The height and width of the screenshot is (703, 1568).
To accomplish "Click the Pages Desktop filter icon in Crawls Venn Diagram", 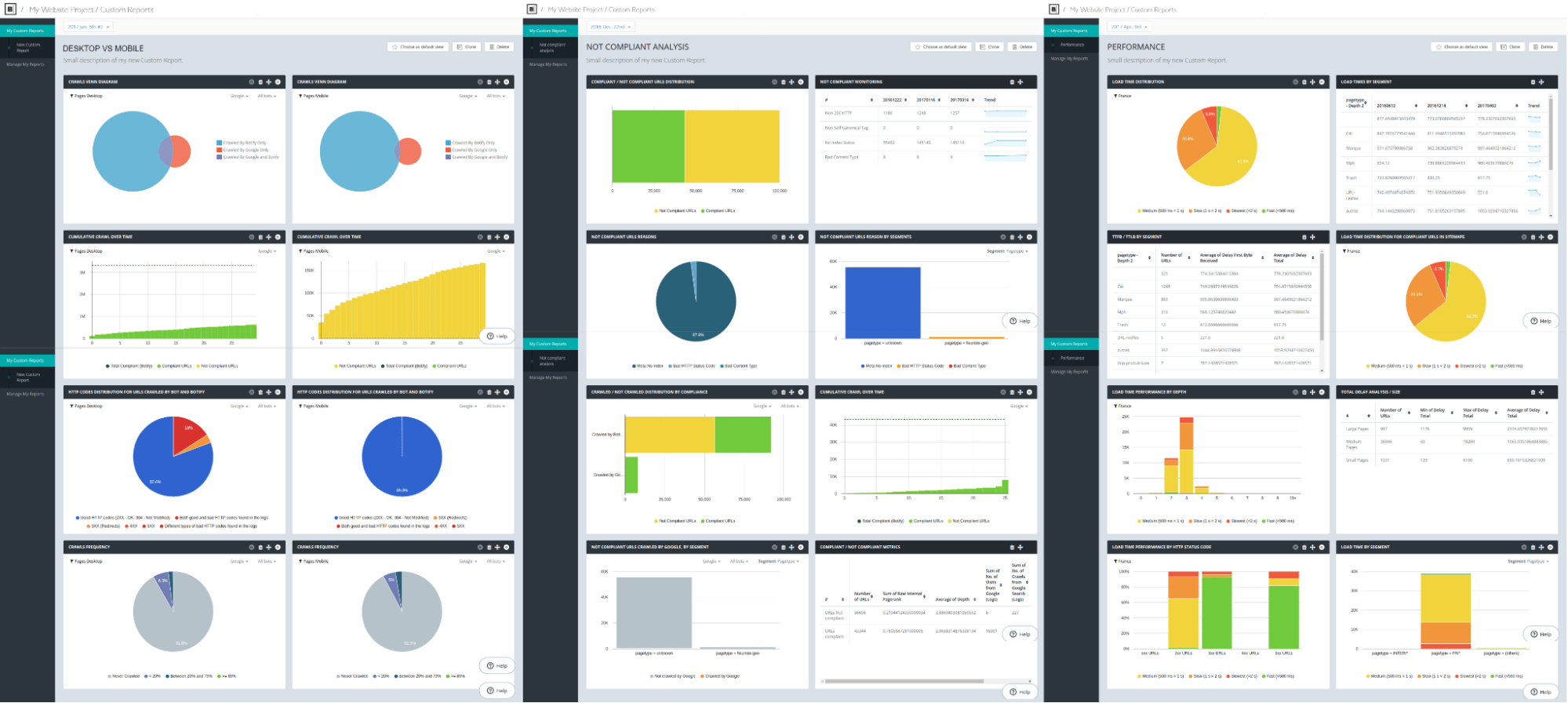I will coord(72,96).
